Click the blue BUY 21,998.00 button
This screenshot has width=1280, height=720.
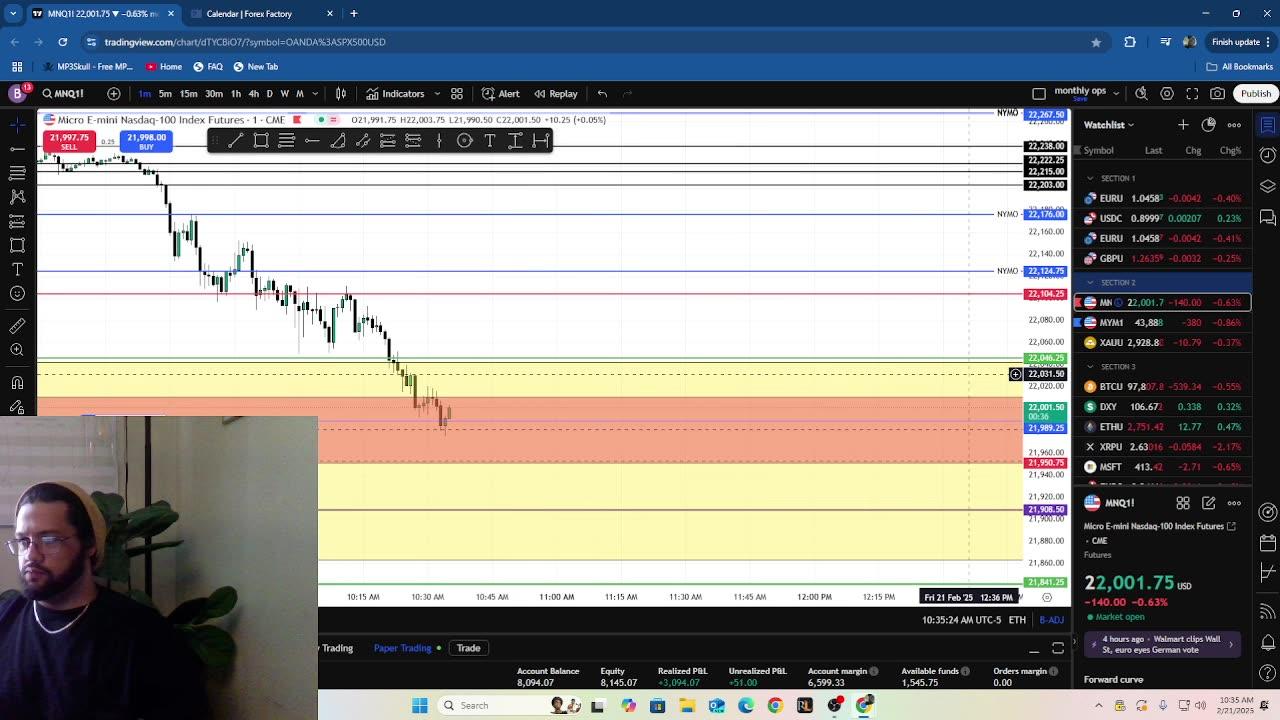click(146, 142)
